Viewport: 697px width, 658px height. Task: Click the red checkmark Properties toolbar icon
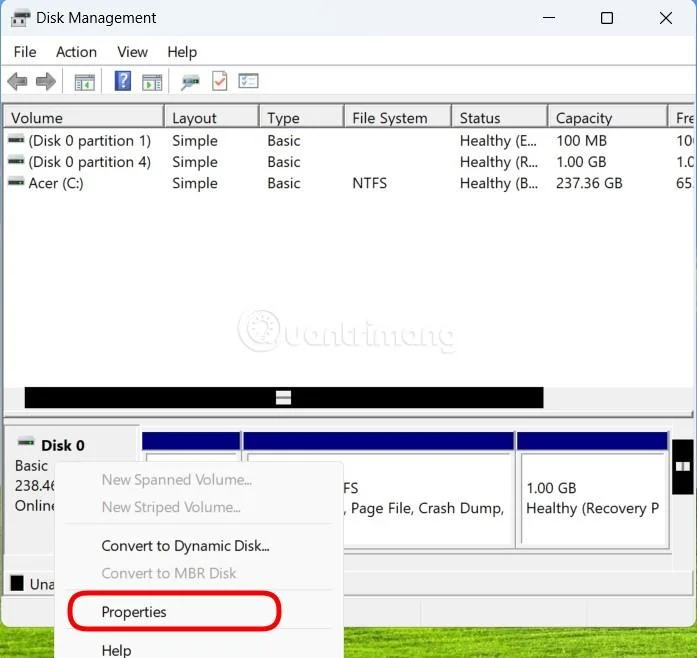tap(220, 81)
